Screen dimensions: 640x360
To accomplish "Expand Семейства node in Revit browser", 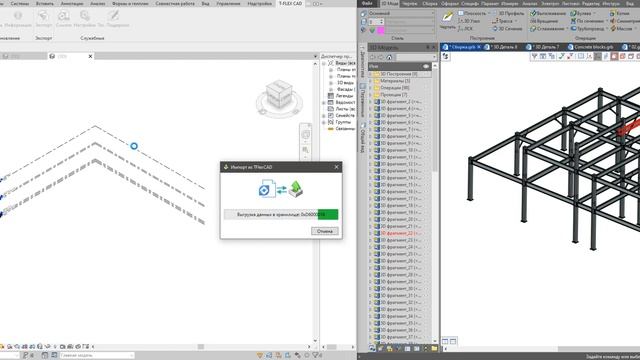I will pyautogui.click(x=324, y=116).
